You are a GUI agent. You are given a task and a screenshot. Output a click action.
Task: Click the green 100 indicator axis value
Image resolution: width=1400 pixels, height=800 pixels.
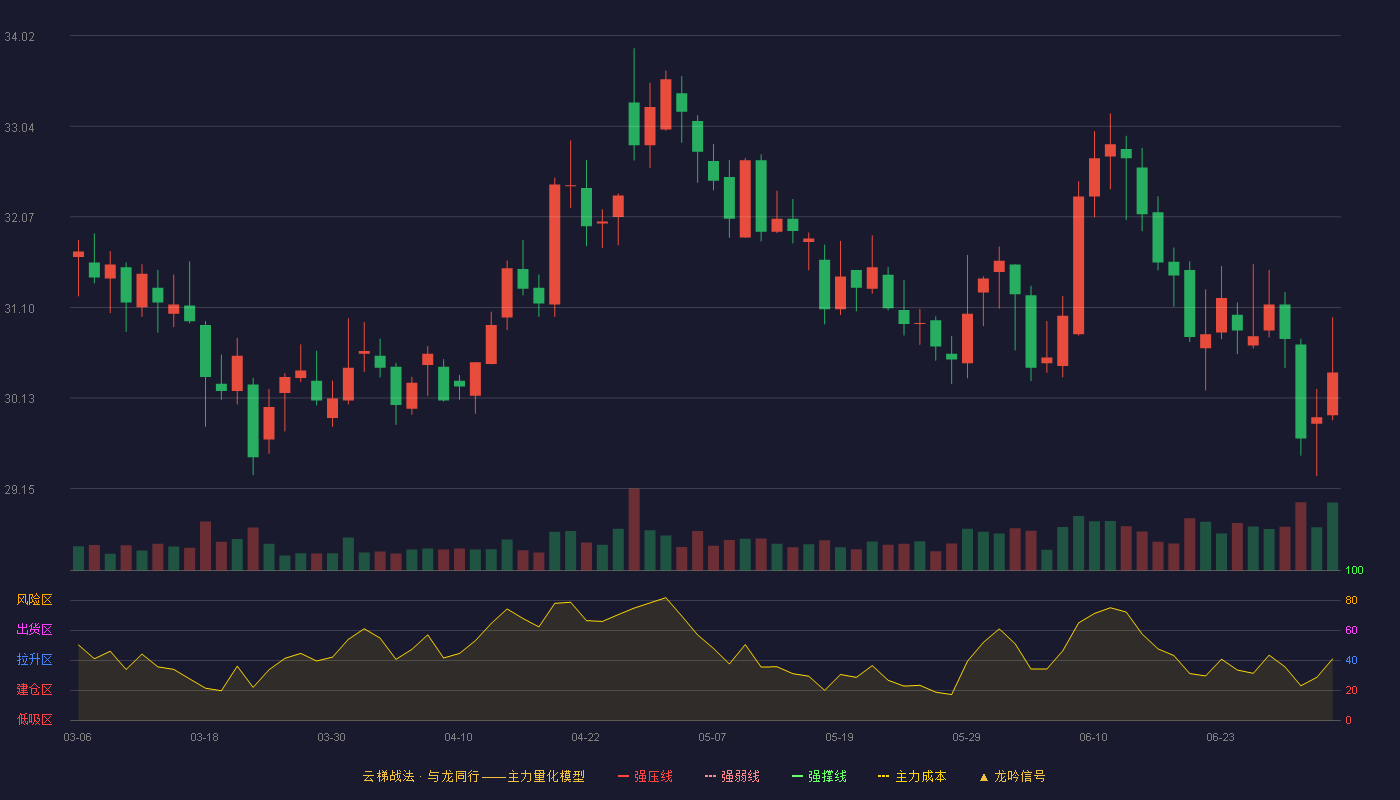(x=1354, y=571)
